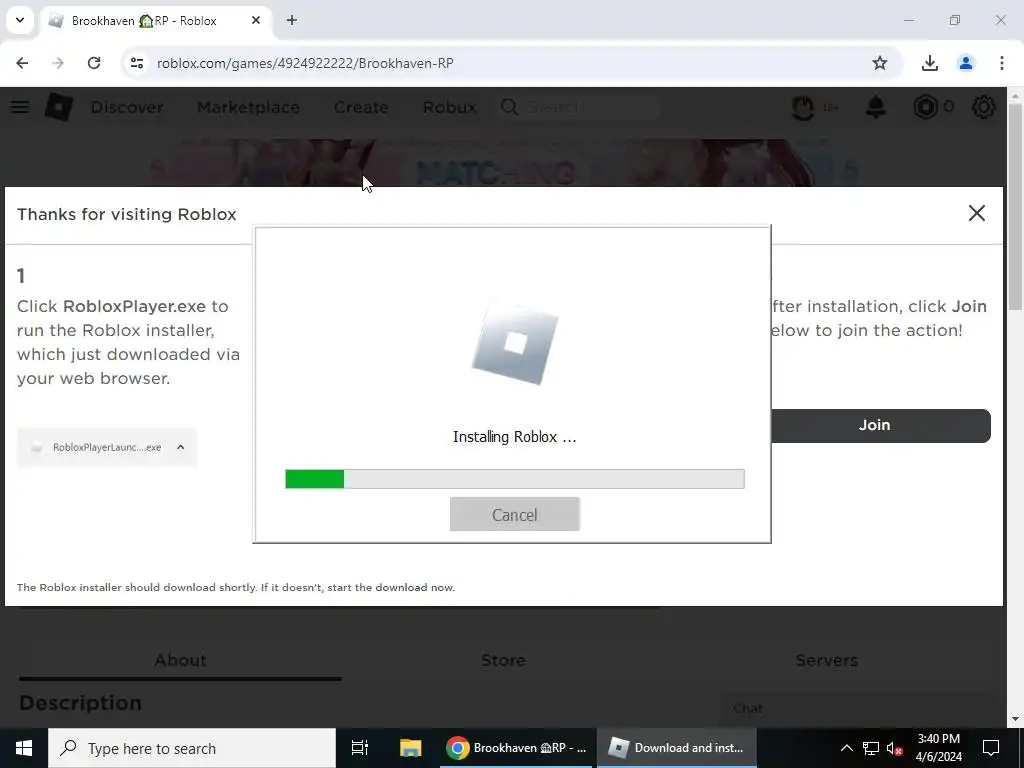
Task: Go back to the previous page
Action: click(22, 63)
